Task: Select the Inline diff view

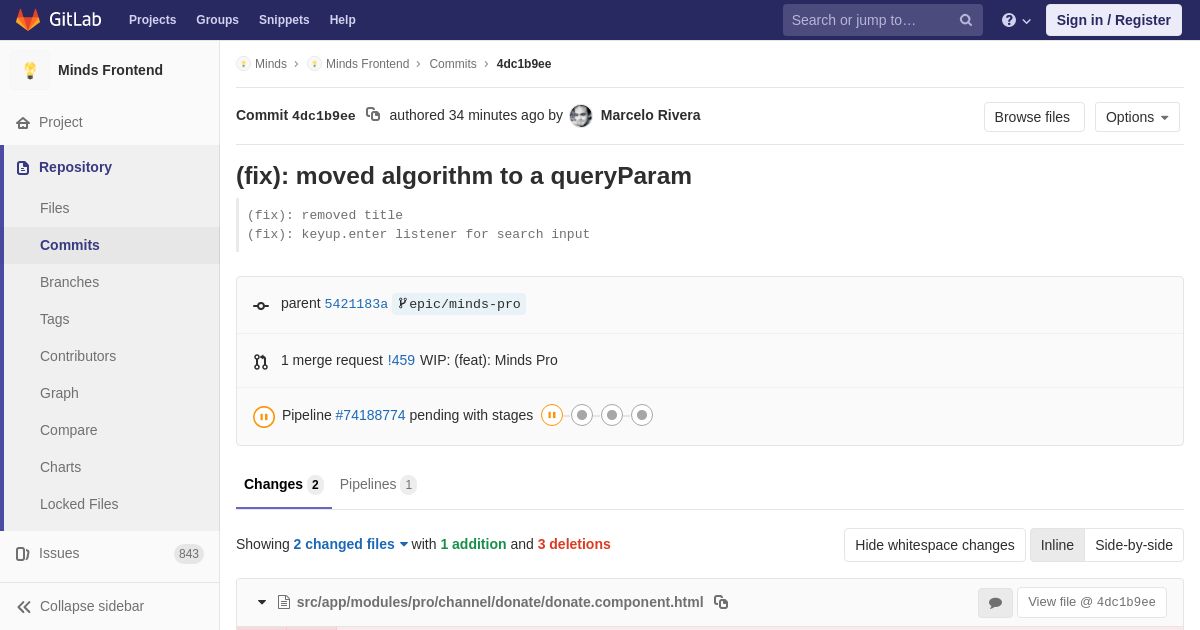Action: 1057,545
